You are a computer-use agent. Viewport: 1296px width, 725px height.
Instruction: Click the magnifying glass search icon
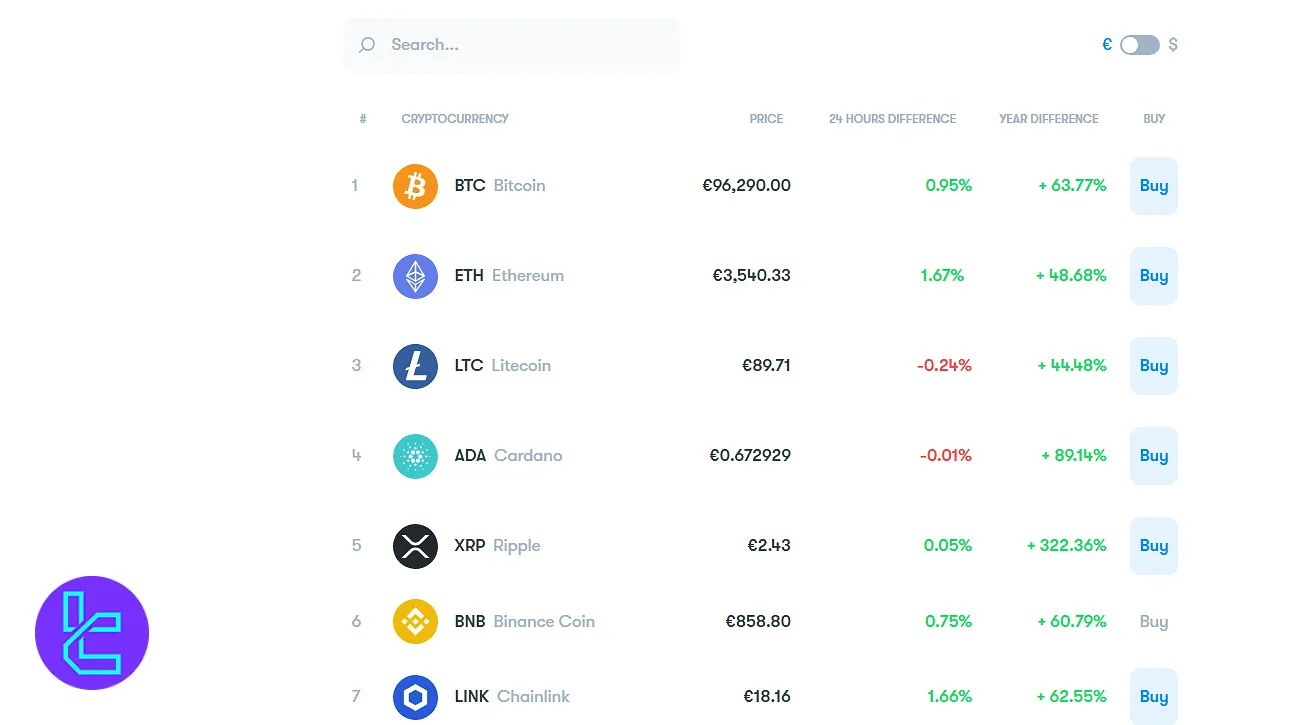[366, 44]
